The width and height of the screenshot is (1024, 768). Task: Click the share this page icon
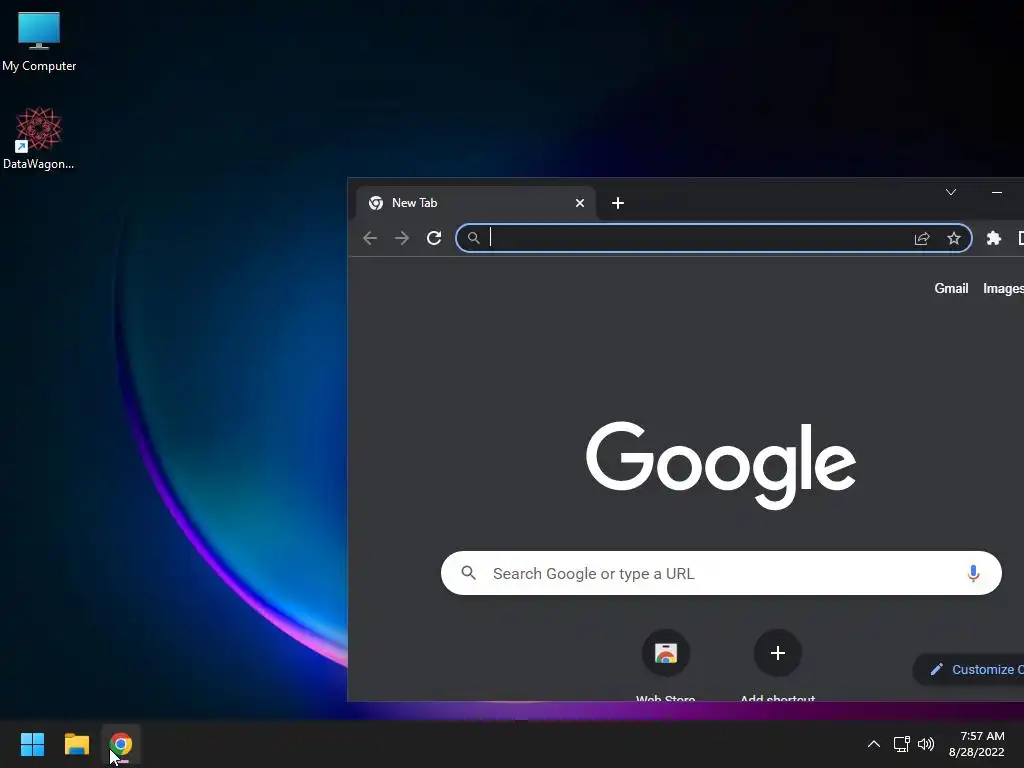(921, 238)
